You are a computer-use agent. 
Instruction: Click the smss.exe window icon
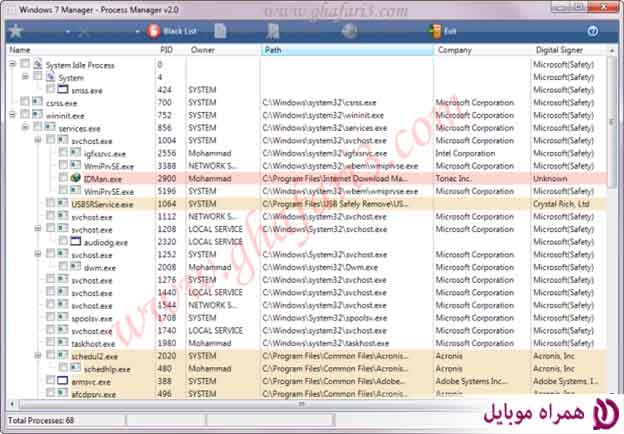tap(63, 89)
